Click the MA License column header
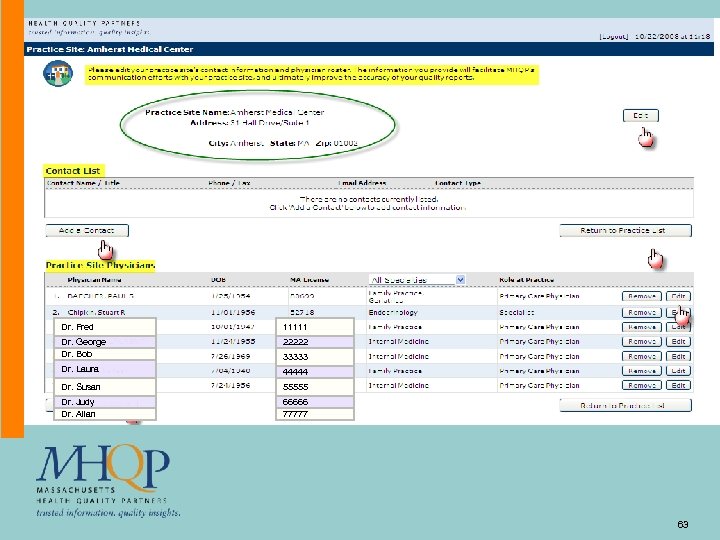Screen dimensions: 720x540 point(309,280)
